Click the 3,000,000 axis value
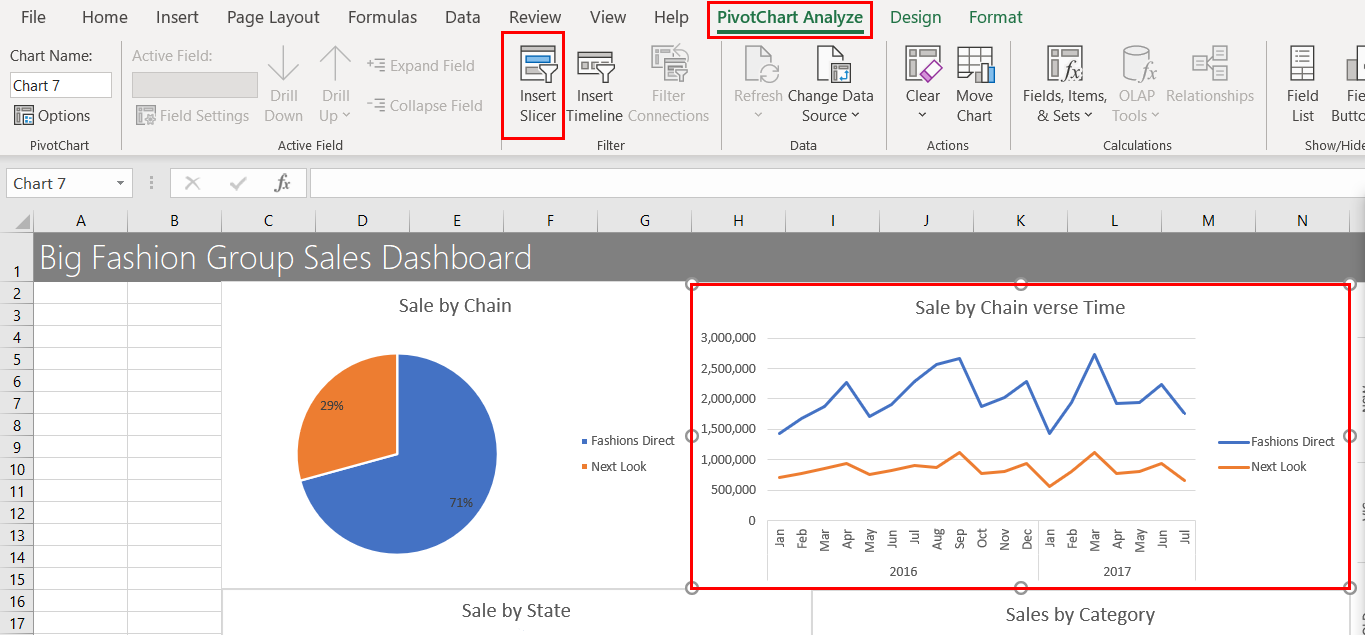The image size is (1365, 635). (729, 338)
